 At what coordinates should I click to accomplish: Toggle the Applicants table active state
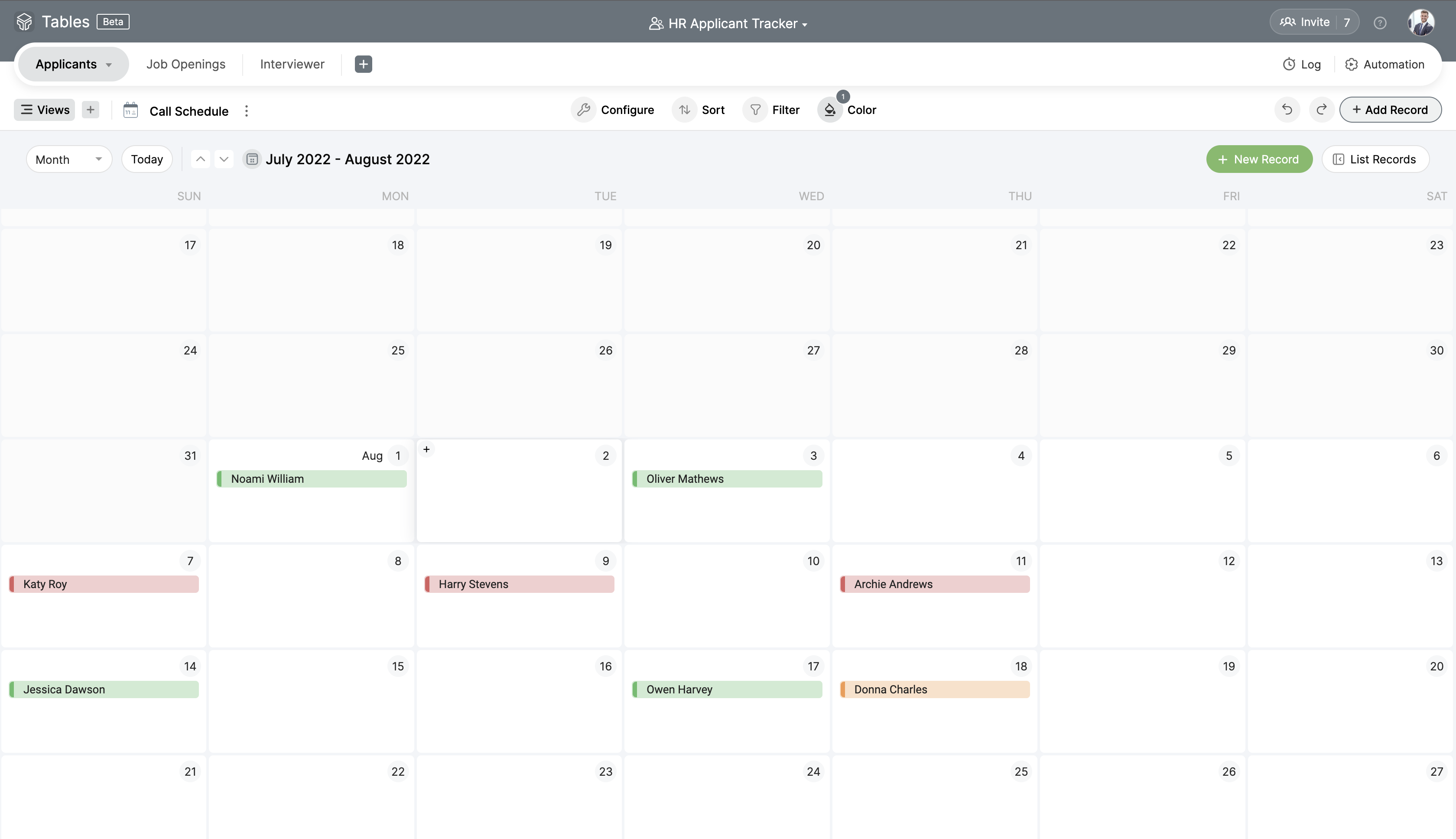click(65, 63)
